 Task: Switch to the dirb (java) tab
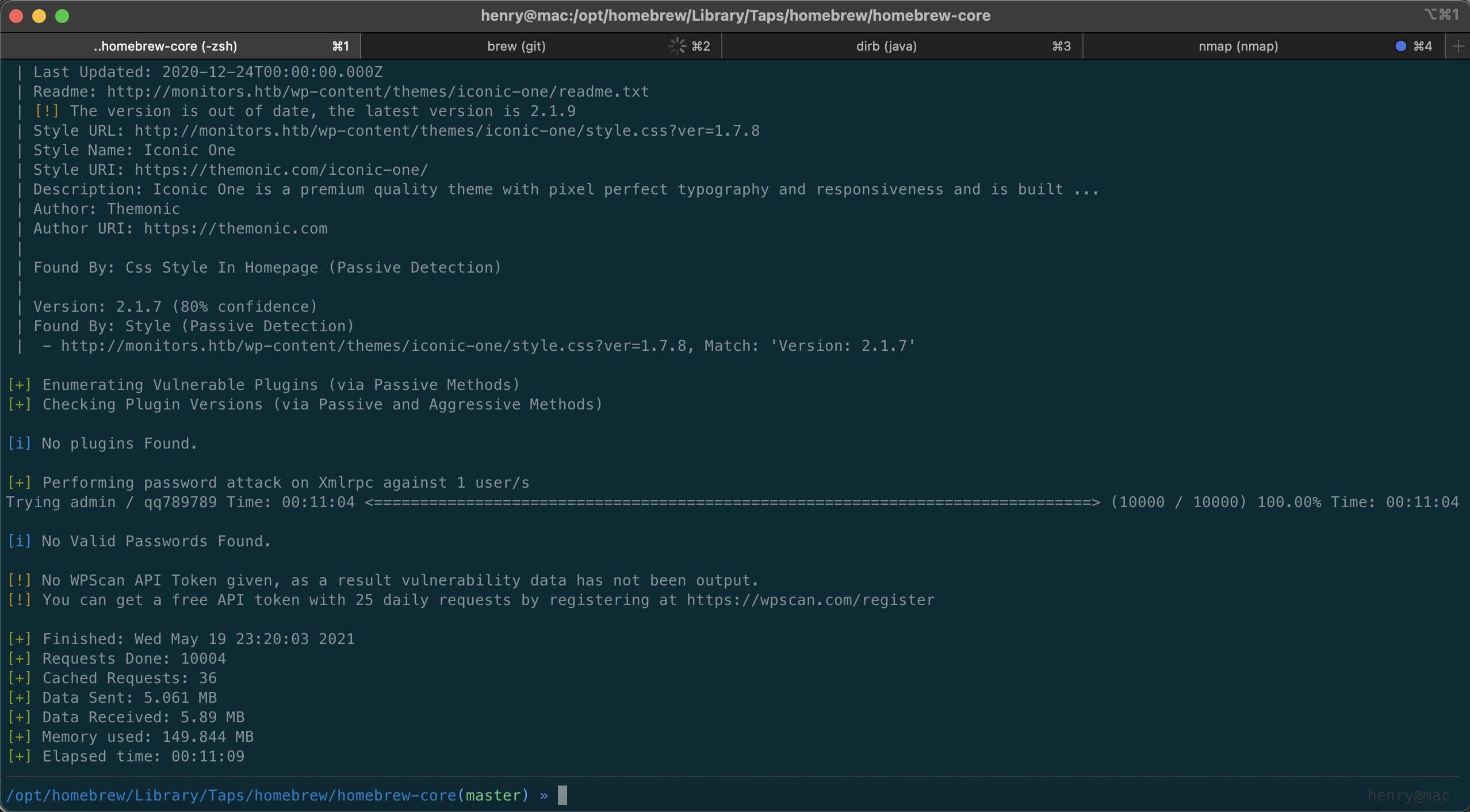click(902, 46)
